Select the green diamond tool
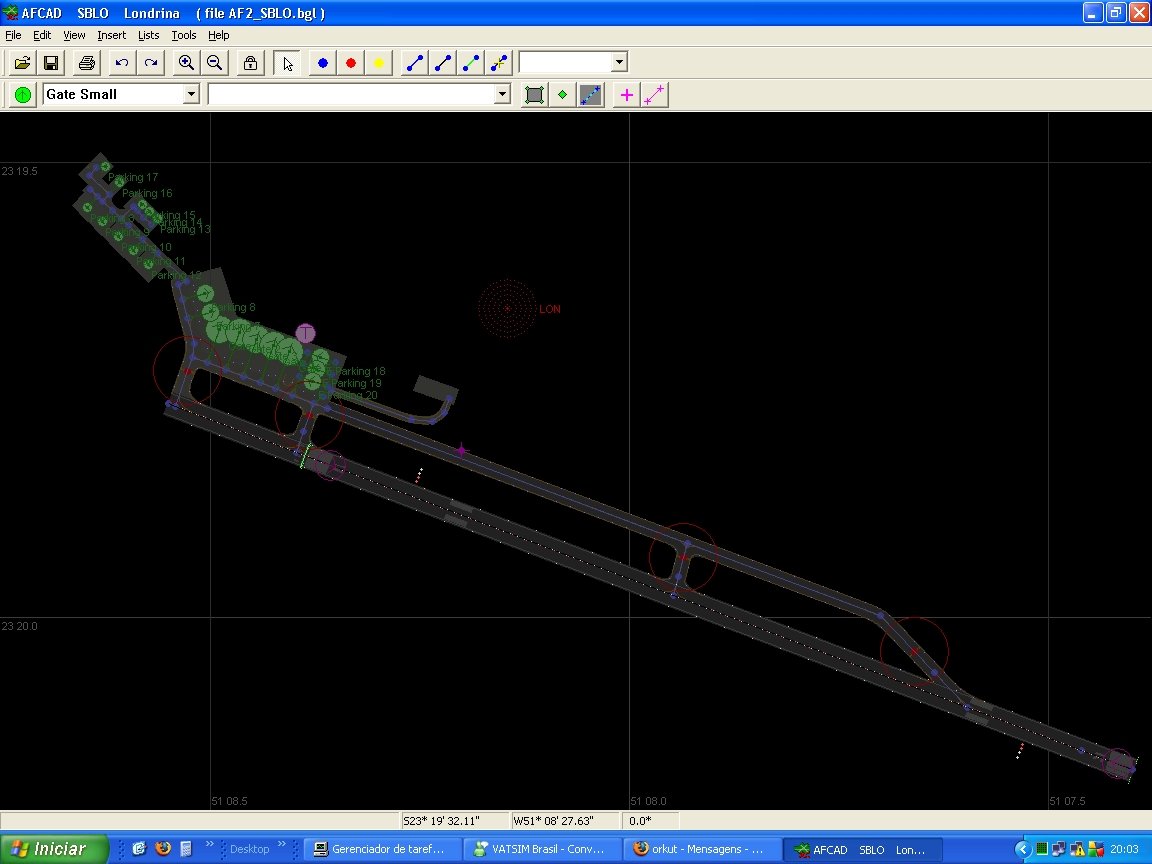 pyautogui.click(x=563, y=95)
